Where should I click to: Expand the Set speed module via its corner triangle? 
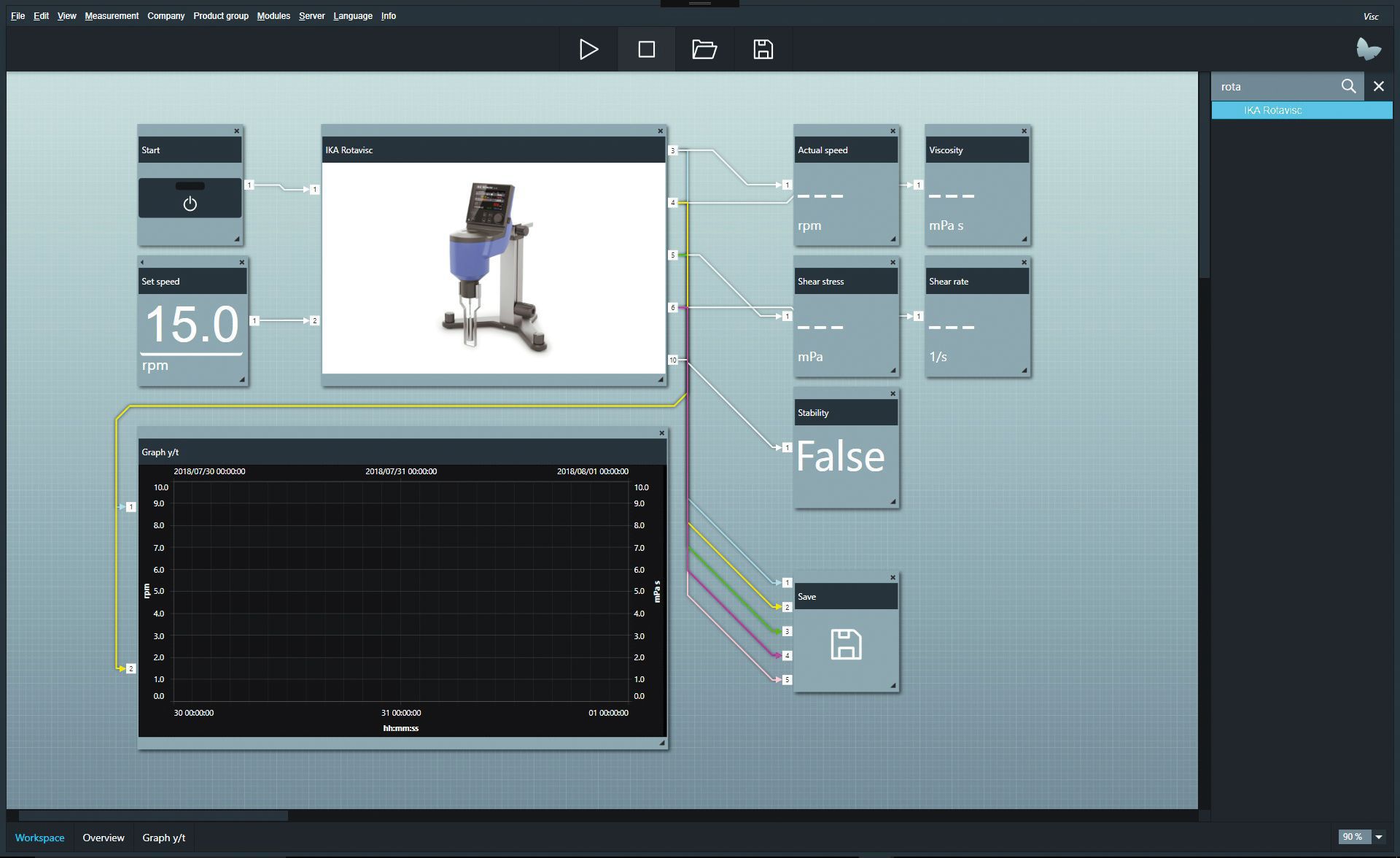click(242, 378)
